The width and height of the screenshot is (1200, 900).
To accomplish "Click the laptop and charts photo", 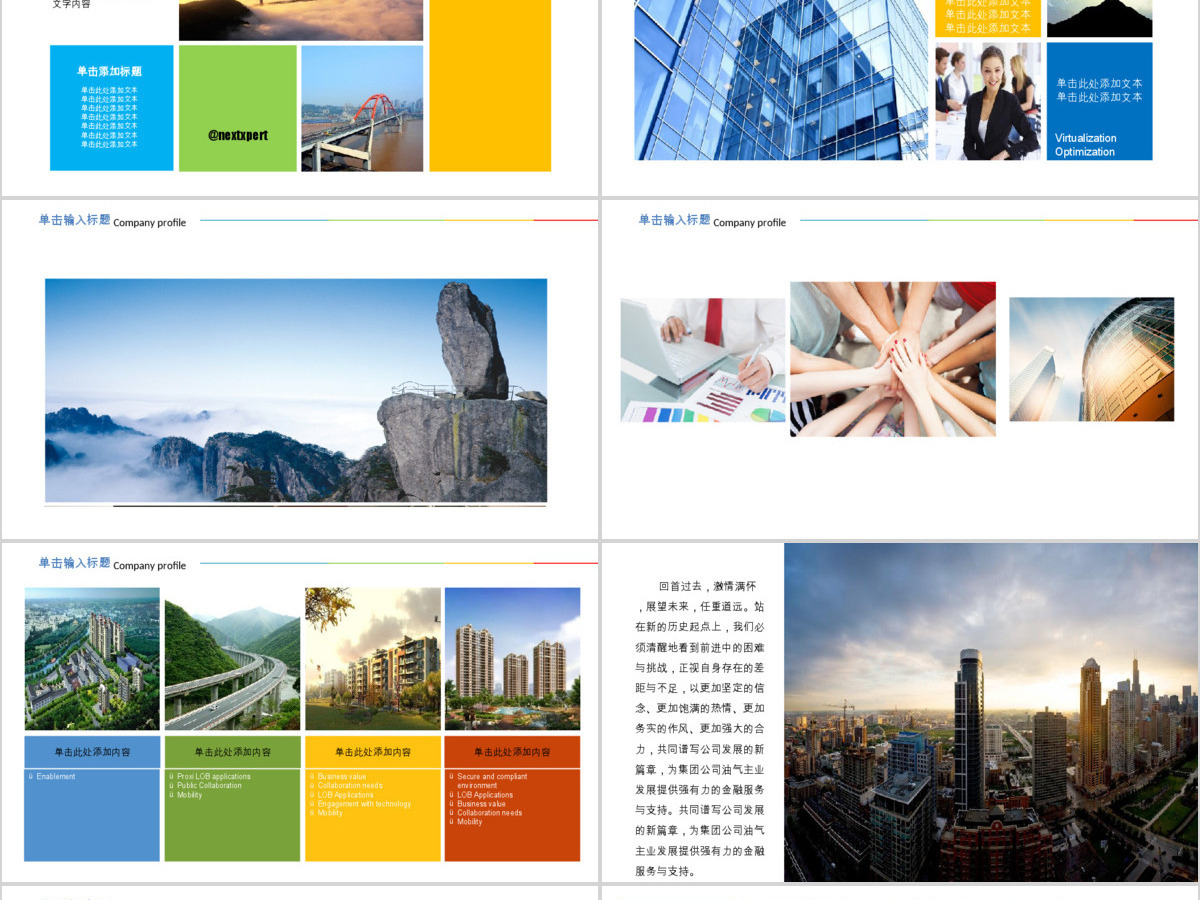I will [x=703, y=360].
